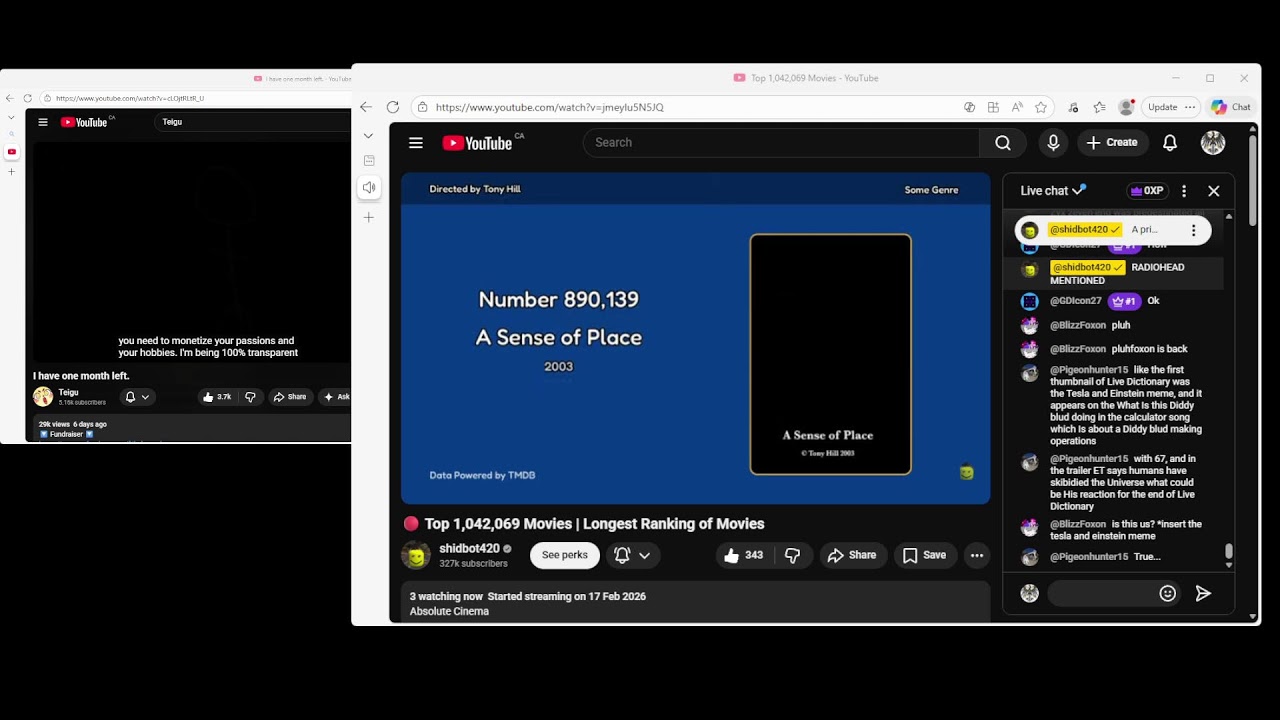
Task: Like the Teigu video (3.7k)
Action: pyautogui.click(x=217, y=397)
